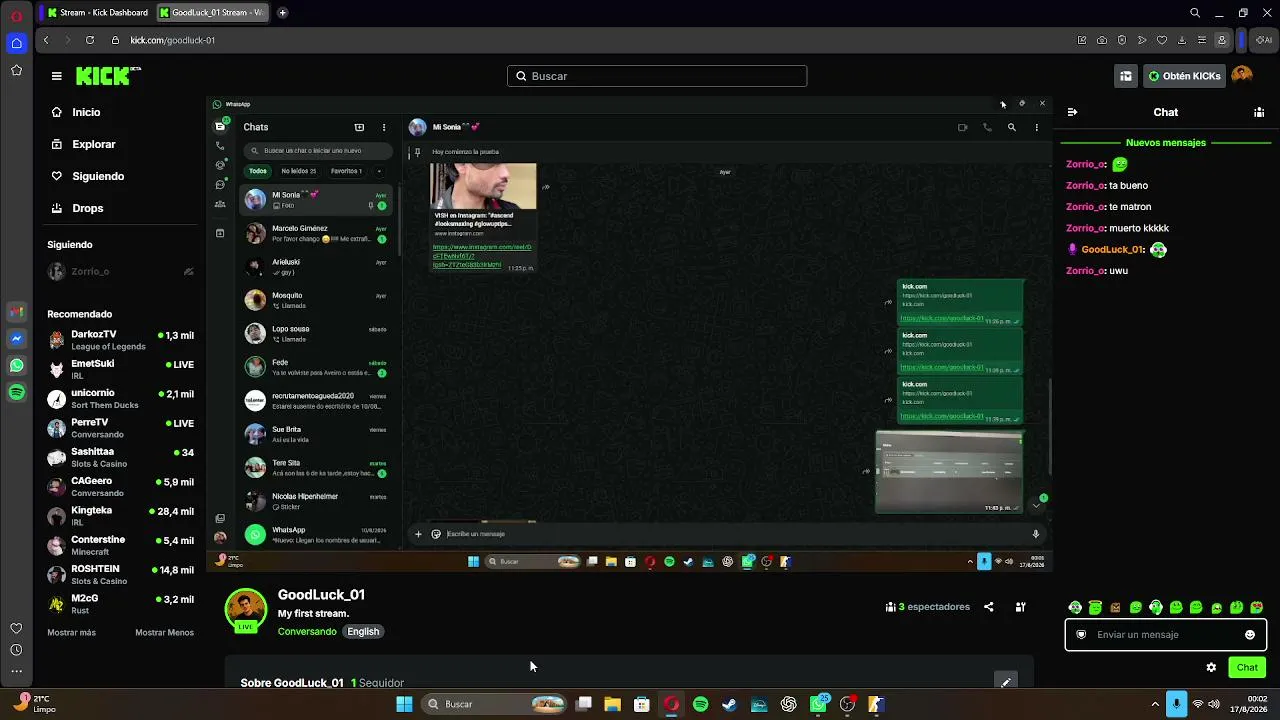The width and height of the screenshot is (1280, 720).
Task: Select the GoodLuck_01 Stream browser tab
Action: click(212, 13)
